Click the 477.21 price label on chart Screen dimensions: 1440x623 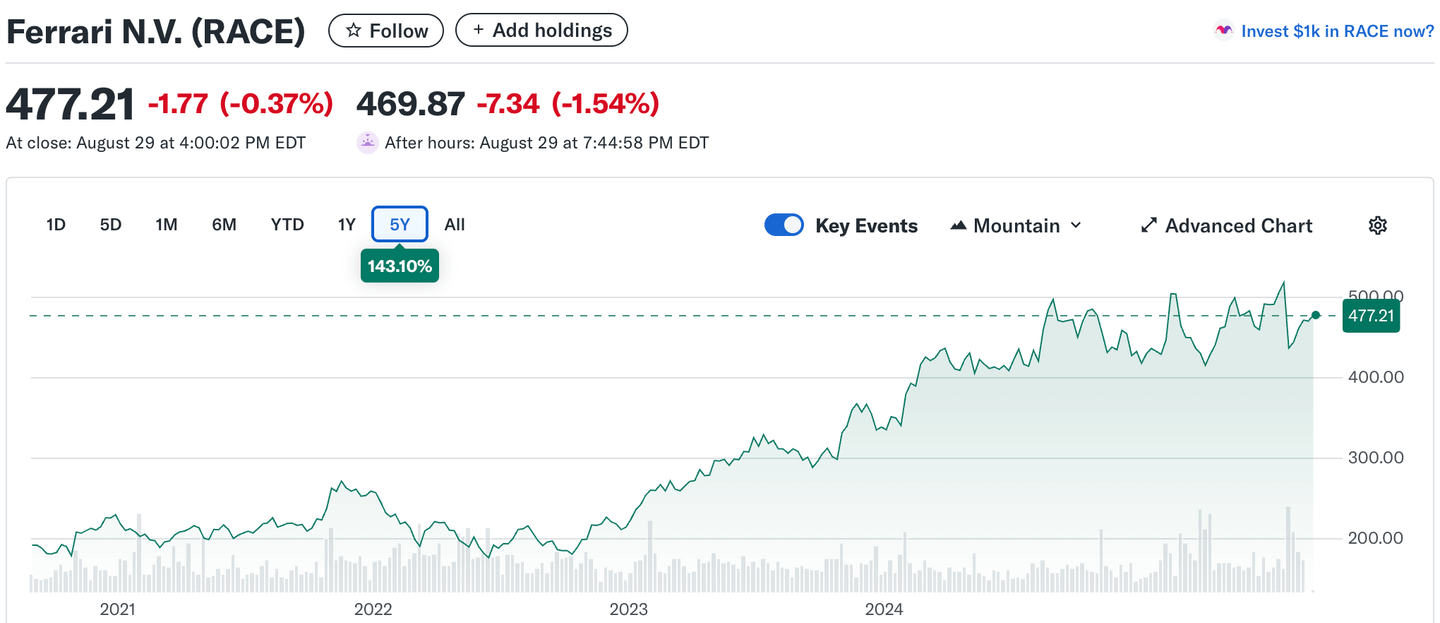(x=1370, y=316)
